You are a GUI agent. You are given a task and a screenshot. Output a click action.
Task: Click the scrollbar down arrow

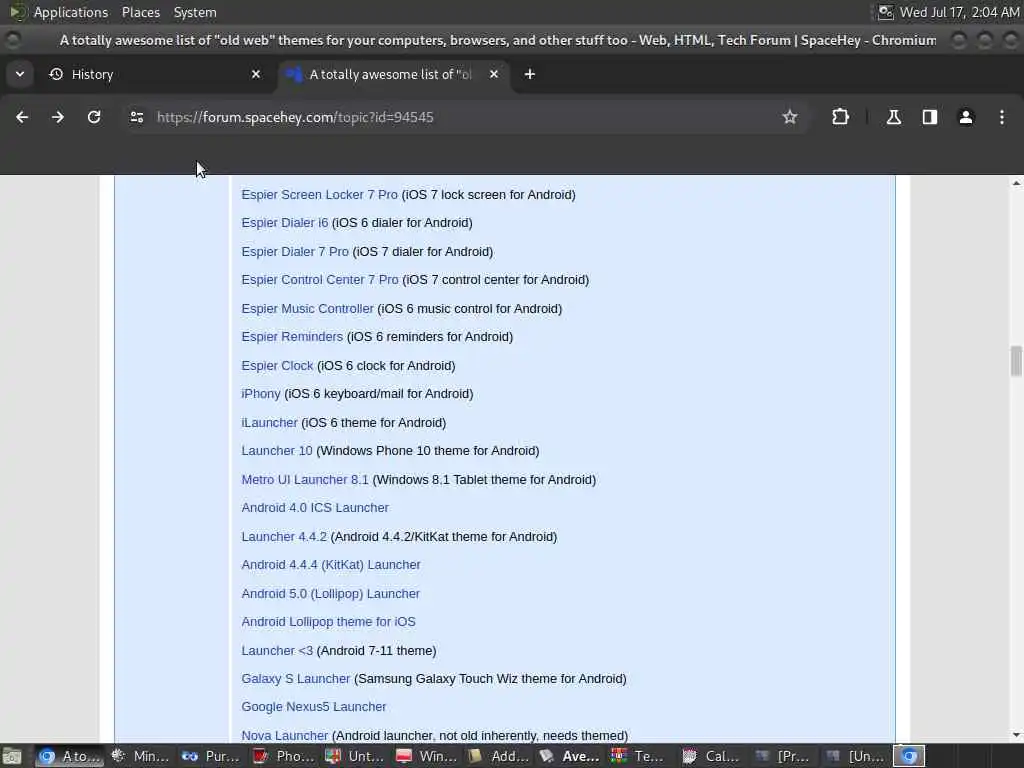[1016, 735]
